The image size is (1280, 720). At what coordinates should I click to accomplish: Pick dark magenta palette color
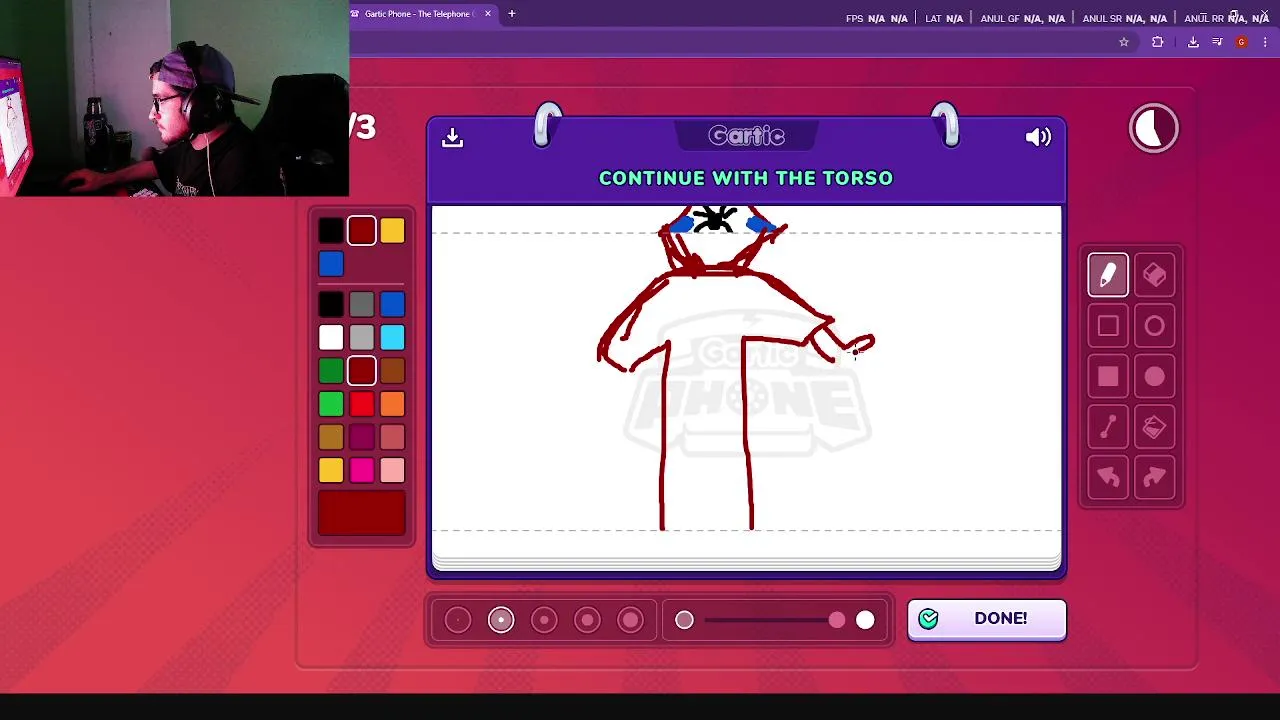tap(362, 437)
